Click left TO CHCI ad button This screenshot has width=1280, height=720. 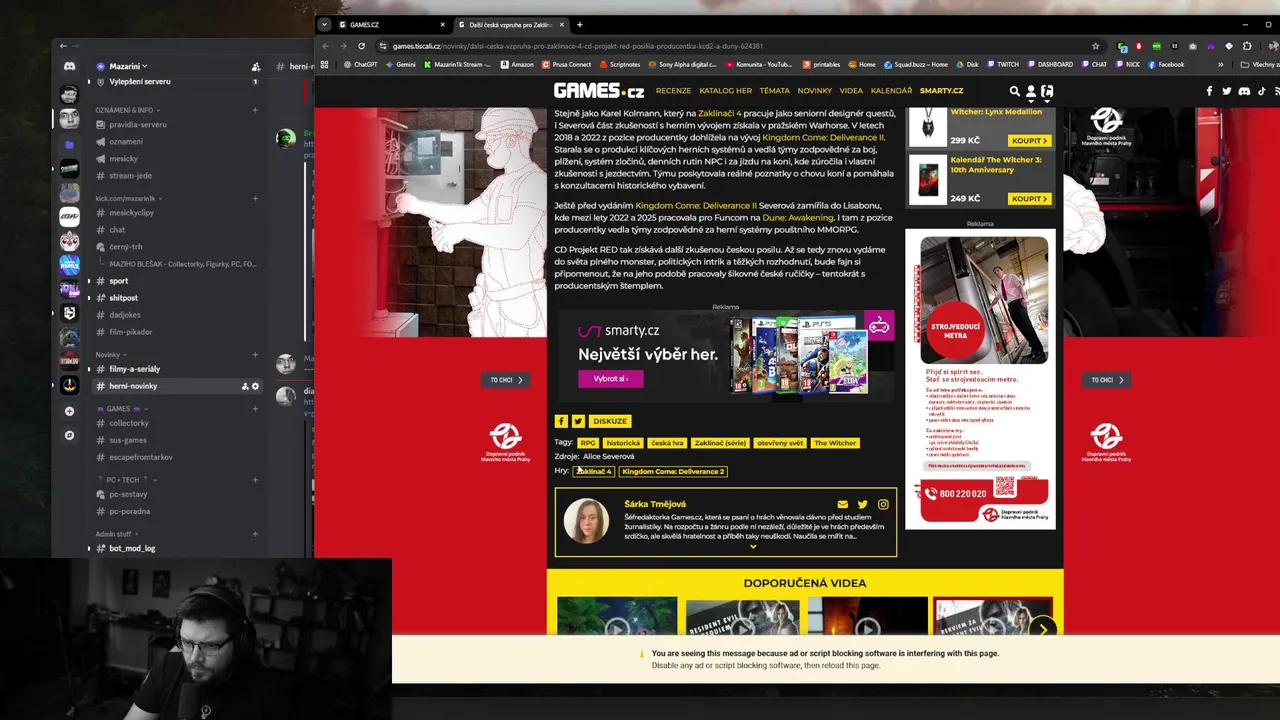click(x=506, y=380)
